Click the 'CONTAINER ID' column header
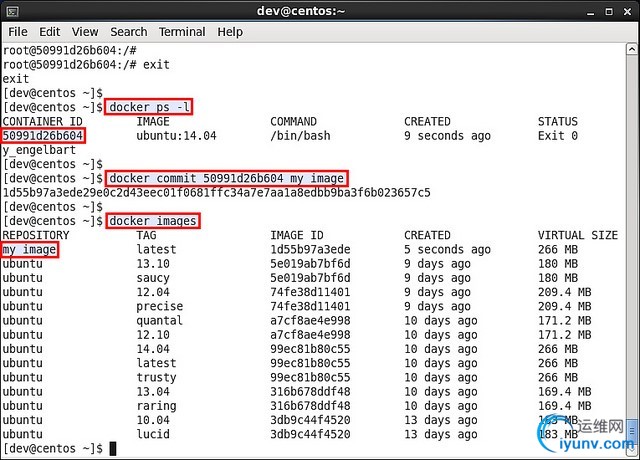Screen dimensions: 640x460 coord(42,122)
